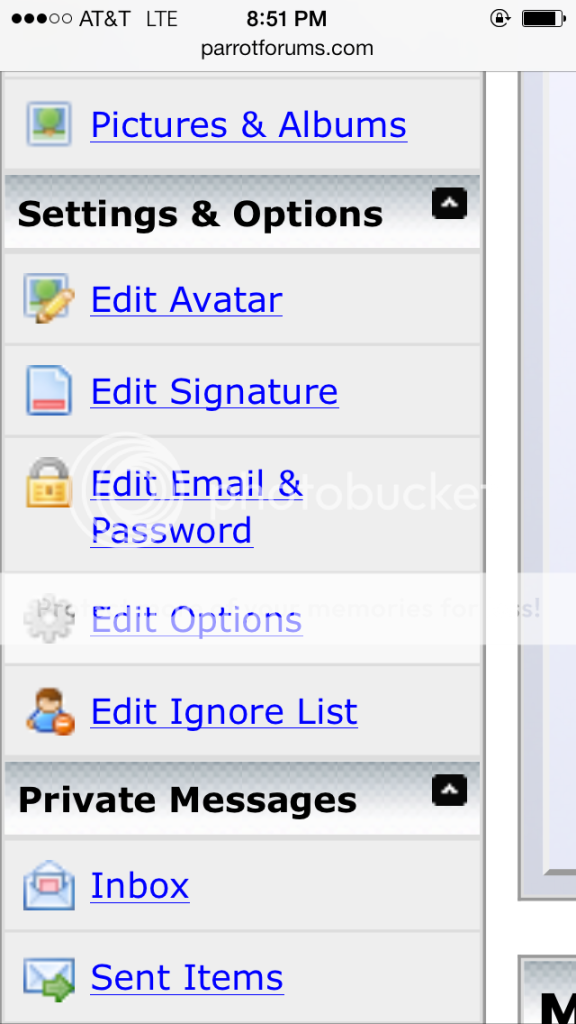Open the Pictures & Albums link
The image size is (576, 1024).
(249, 124)
